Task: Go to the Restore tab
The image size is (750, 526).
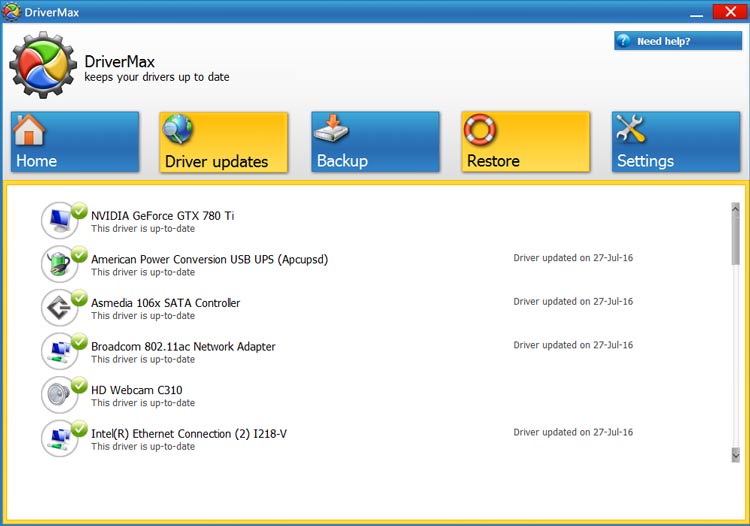Action: pos(526,142)
